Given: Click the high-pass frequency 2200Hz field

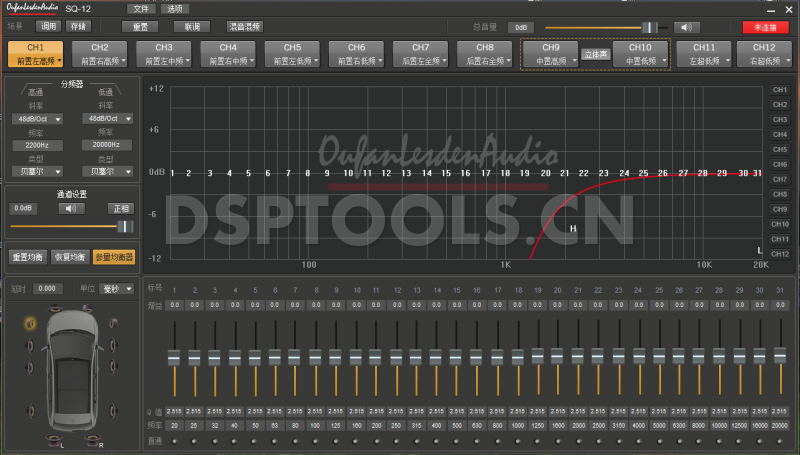Looking at the screenshot, I should (x=37, y=145).
